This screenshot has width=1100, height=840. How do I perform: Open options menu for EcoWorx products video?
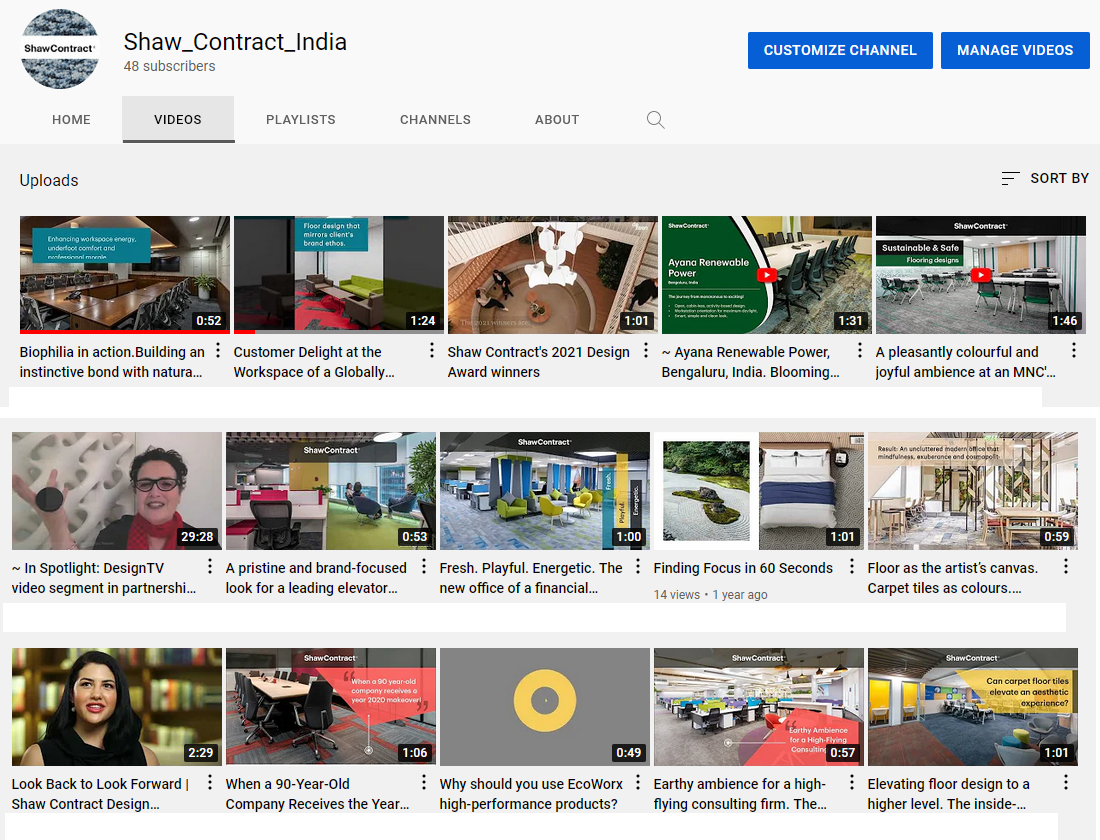638,782
